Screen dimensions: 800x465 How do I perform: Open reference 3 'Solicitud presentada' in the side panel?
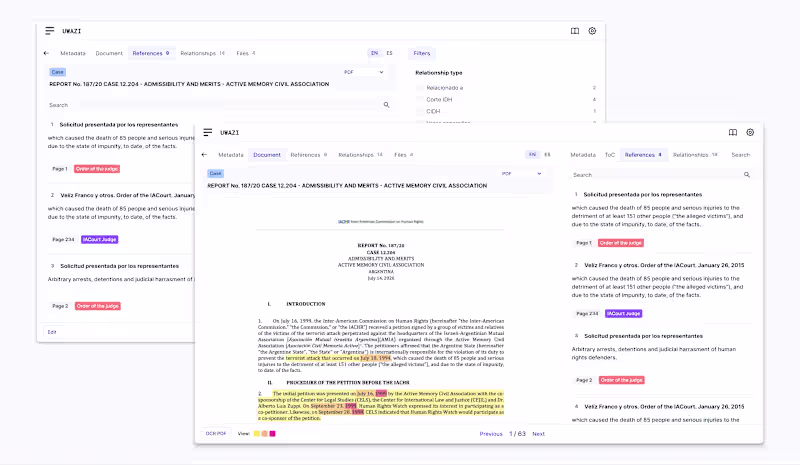tap(643, 336)
